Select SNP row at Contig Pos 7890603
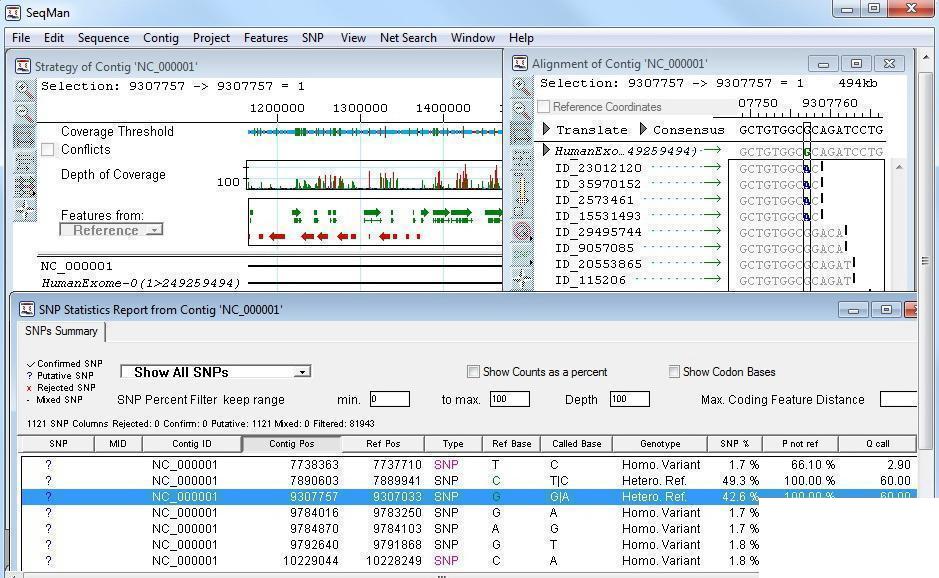939x578 pixels. pos(469,481)
